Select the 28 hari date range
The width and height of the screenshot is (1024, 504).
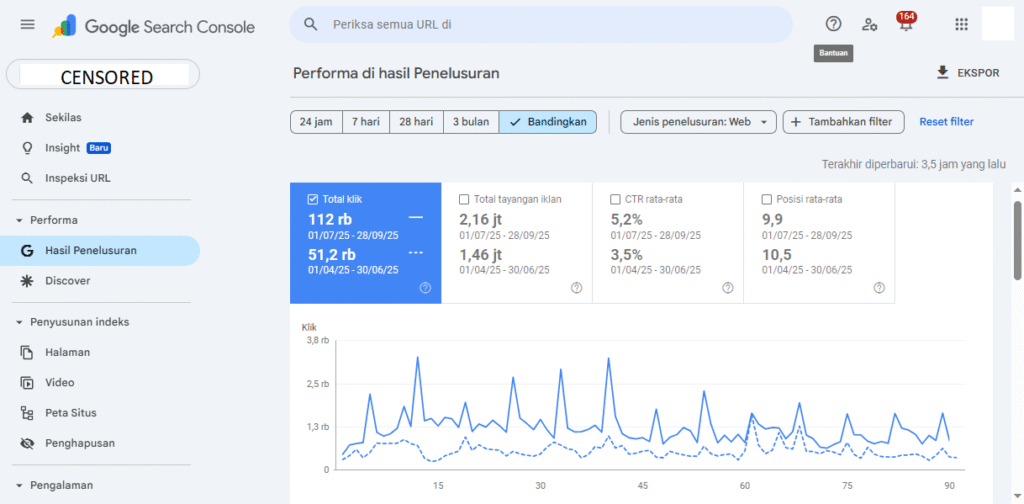tap(416, 122)
